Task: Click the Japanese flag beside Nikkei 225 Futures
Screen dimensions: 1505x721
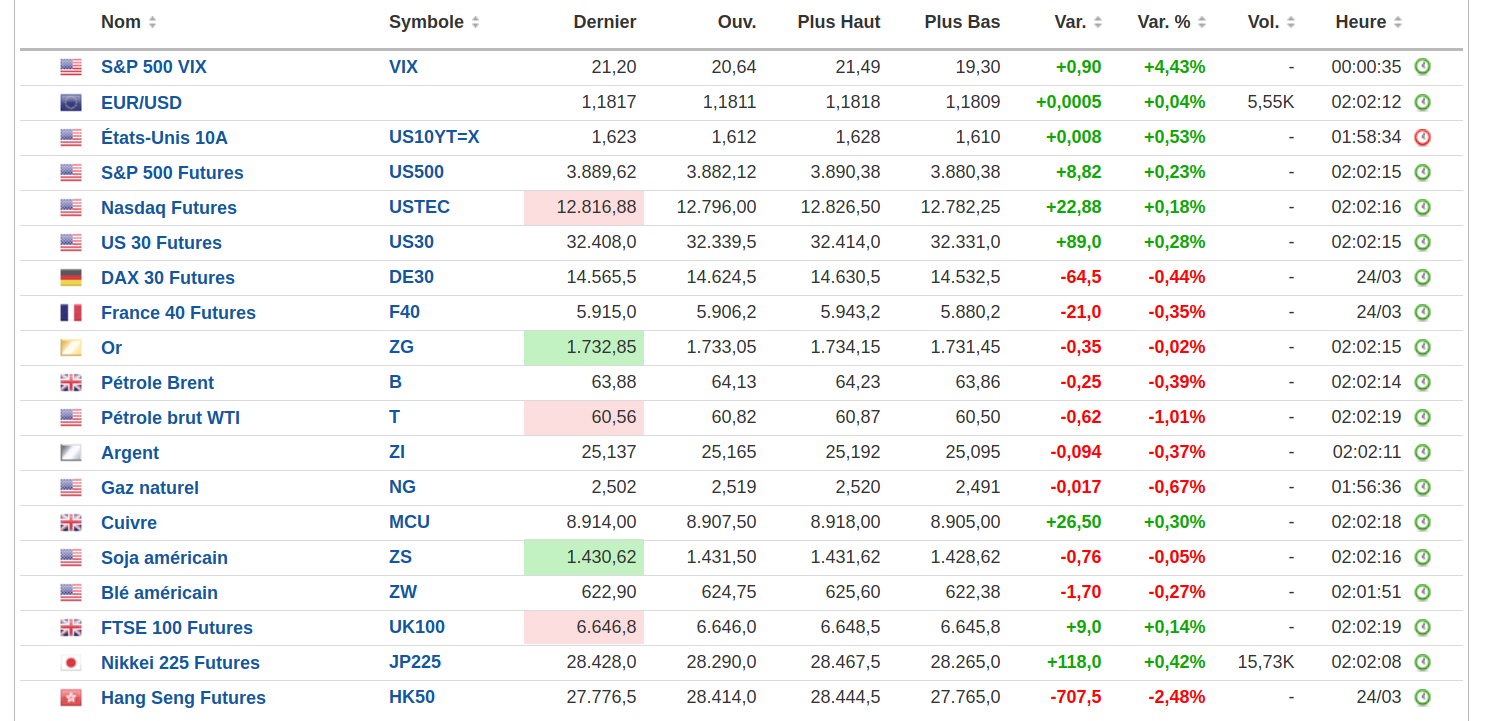Action: click(x=71, y=663)
